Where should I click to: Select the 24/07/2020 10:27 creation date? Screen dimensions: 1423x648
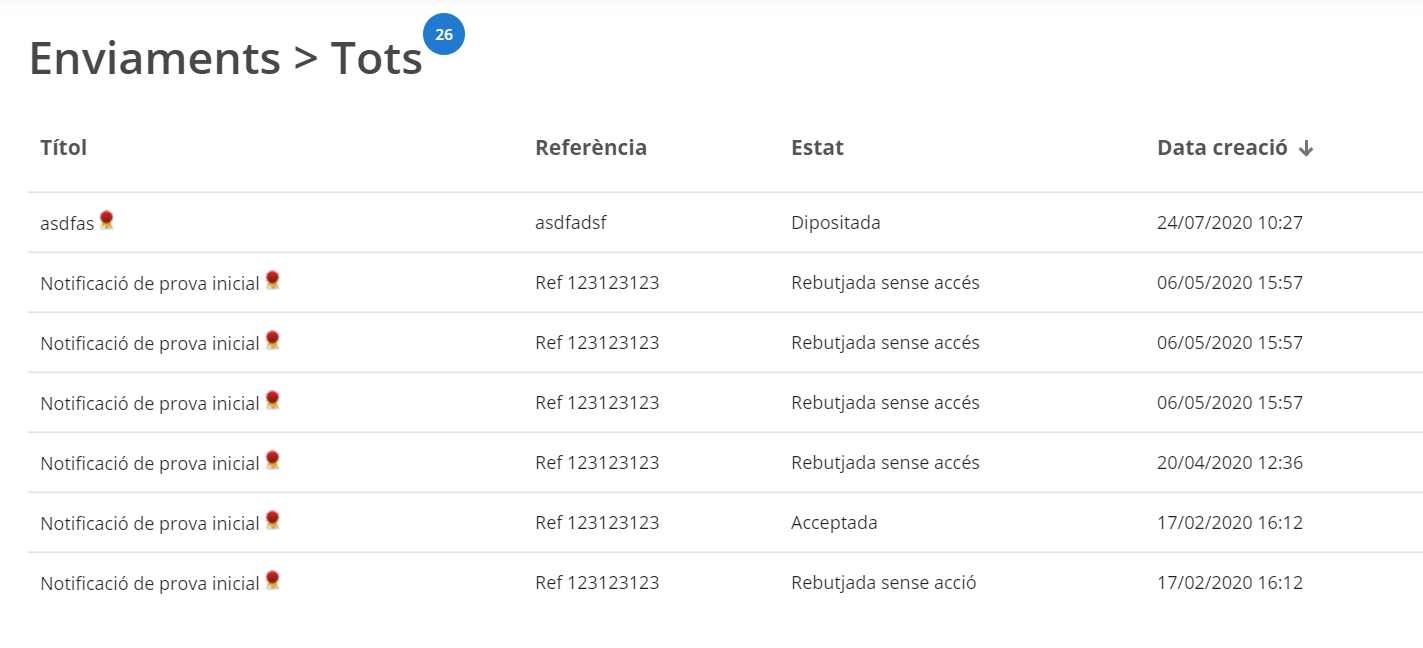click(x=1230, y=222)
